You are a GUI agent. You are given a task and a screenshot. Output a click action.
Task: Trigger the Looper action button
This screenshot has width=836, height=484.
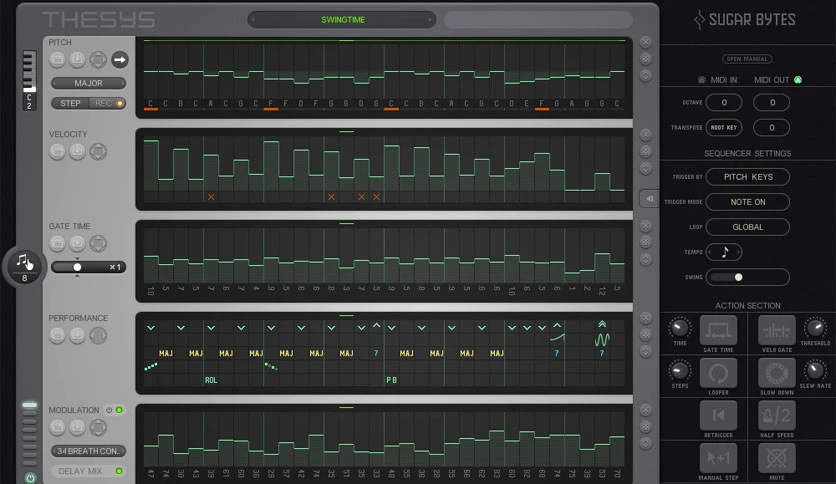click(718, 373)
